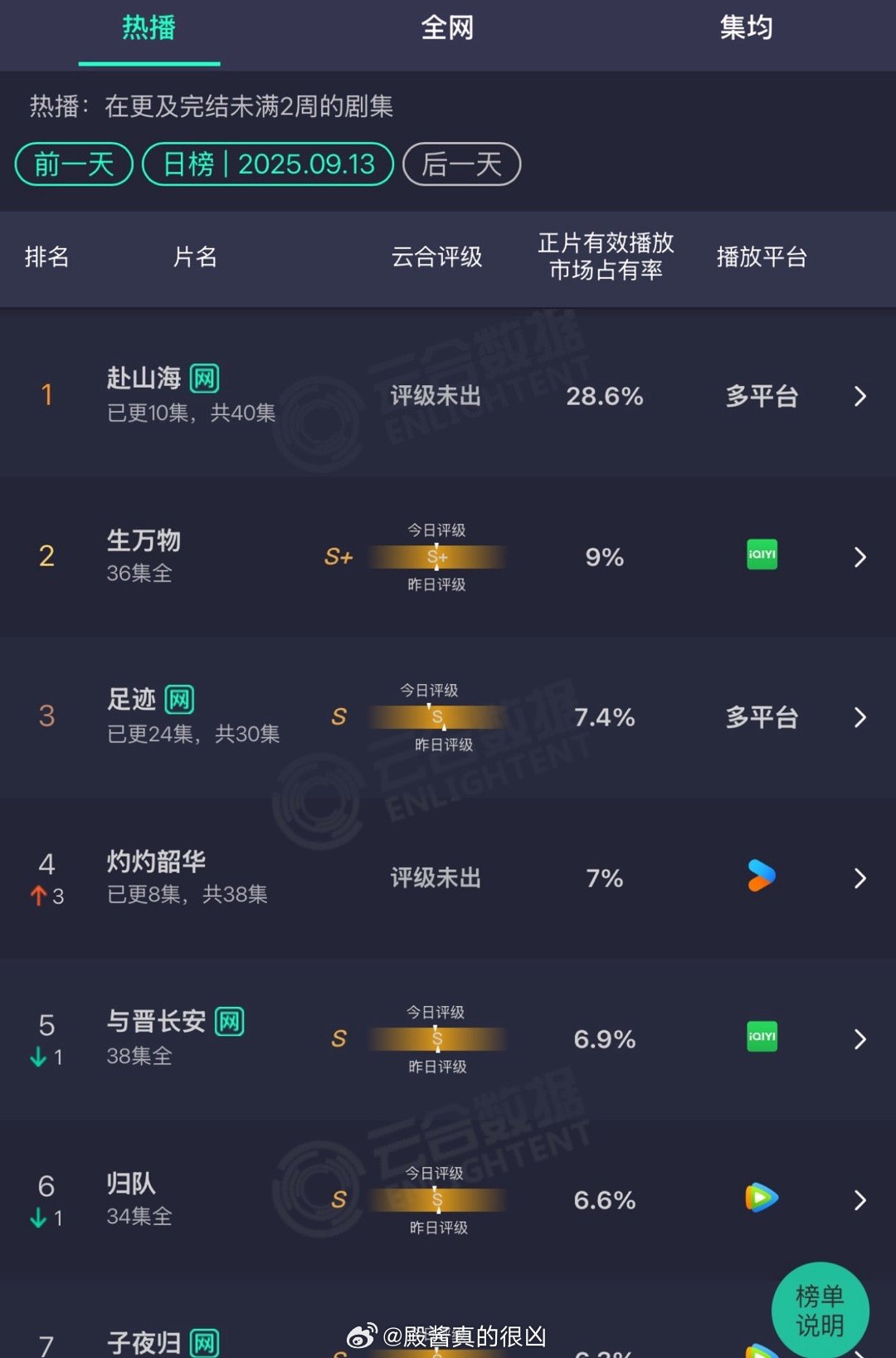
Task: Expand 足迹 details via right chevron
Action: point(860,717)
